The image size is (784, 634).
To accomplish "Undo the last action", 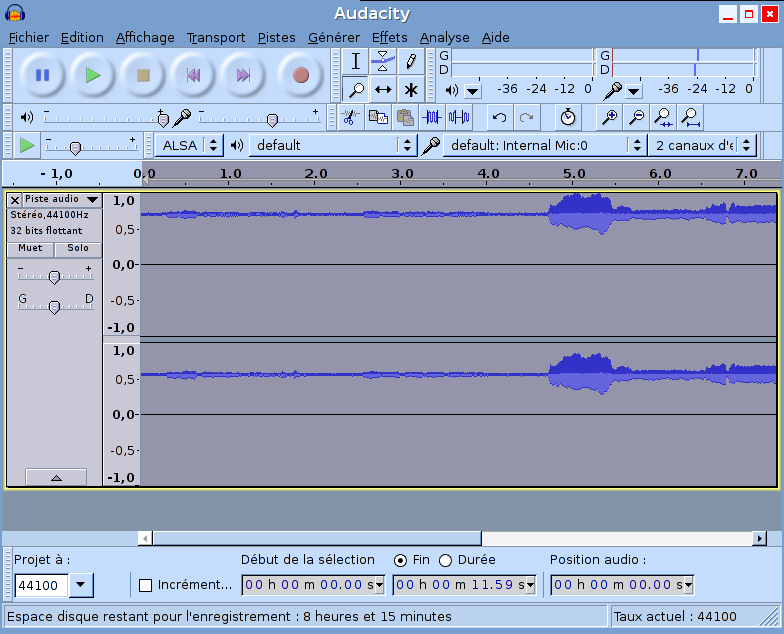I will 500,118.
